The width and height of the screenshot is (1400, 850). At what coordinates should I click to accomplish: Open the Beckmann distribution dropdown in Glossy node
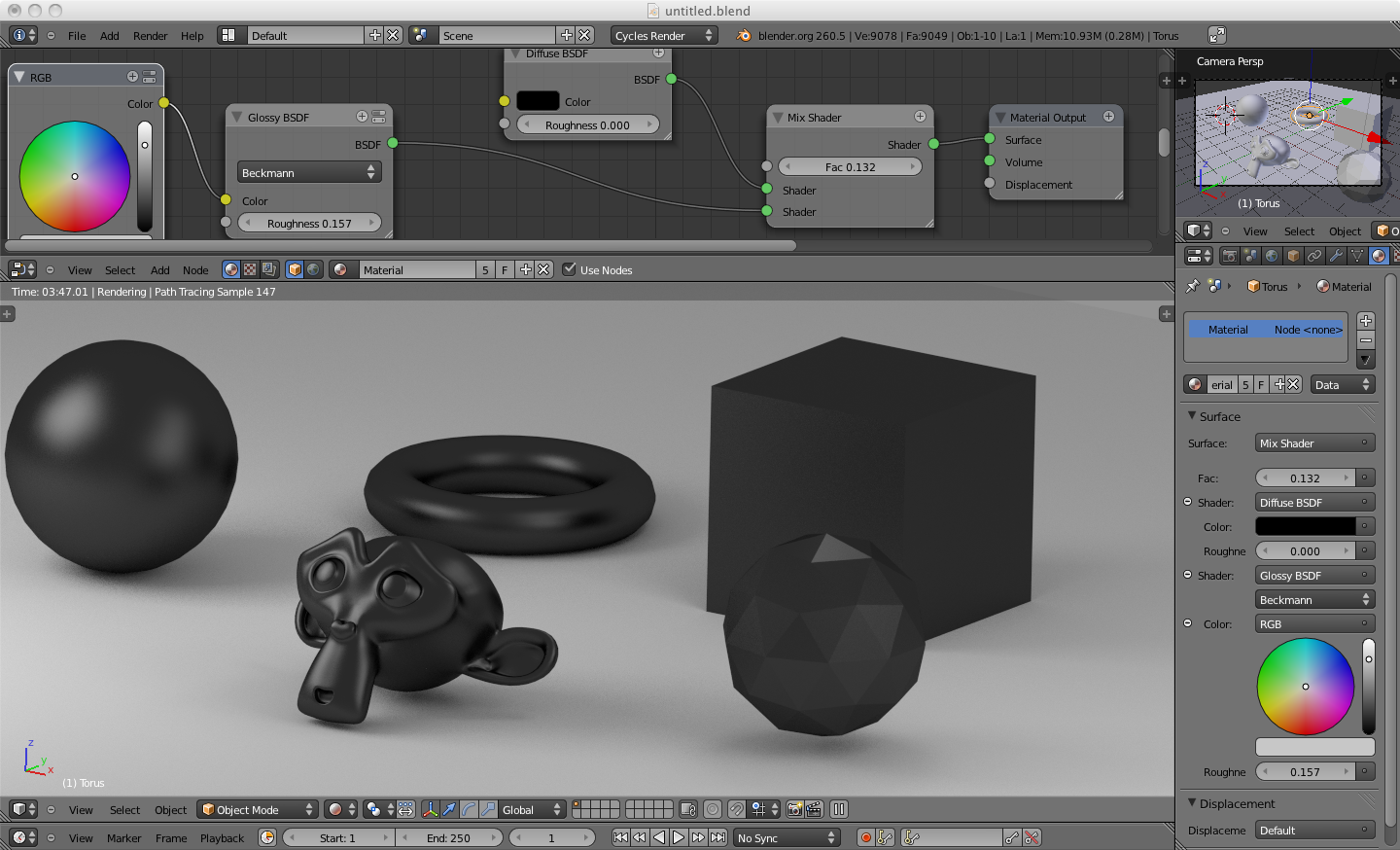pyautogui.click(x=309, y=172)
